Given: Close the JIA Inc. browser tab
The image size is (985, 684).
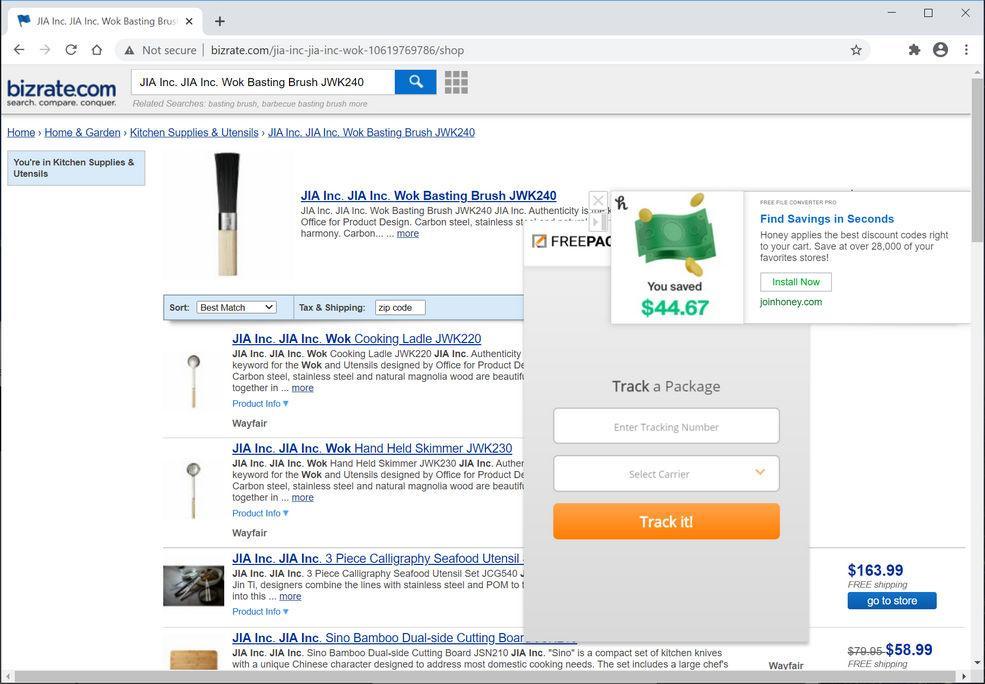Looking at the screenshot, I should coord(190,21).
